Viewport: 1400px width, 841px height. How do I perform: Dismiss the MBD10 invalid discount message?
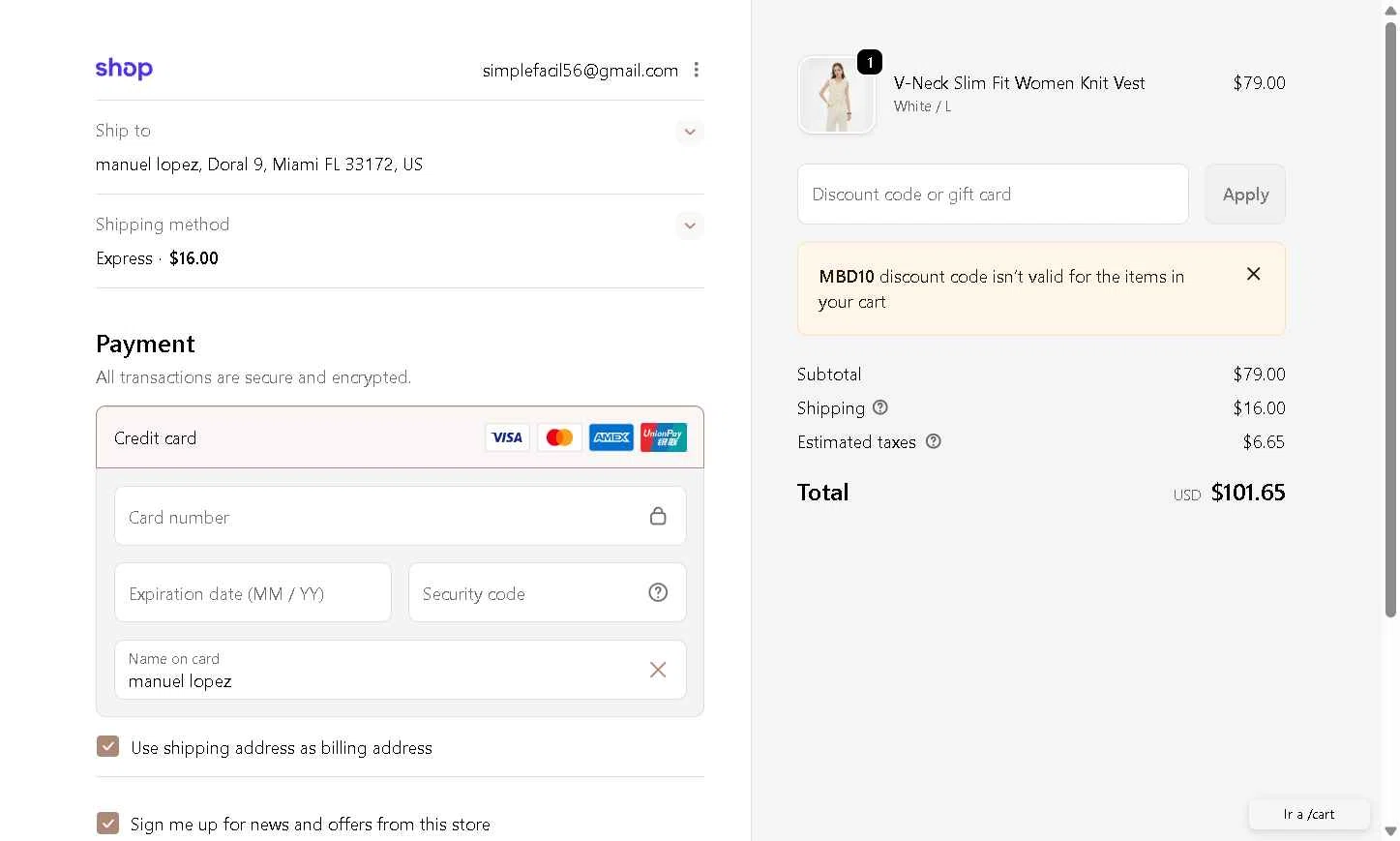point(1253,274)
